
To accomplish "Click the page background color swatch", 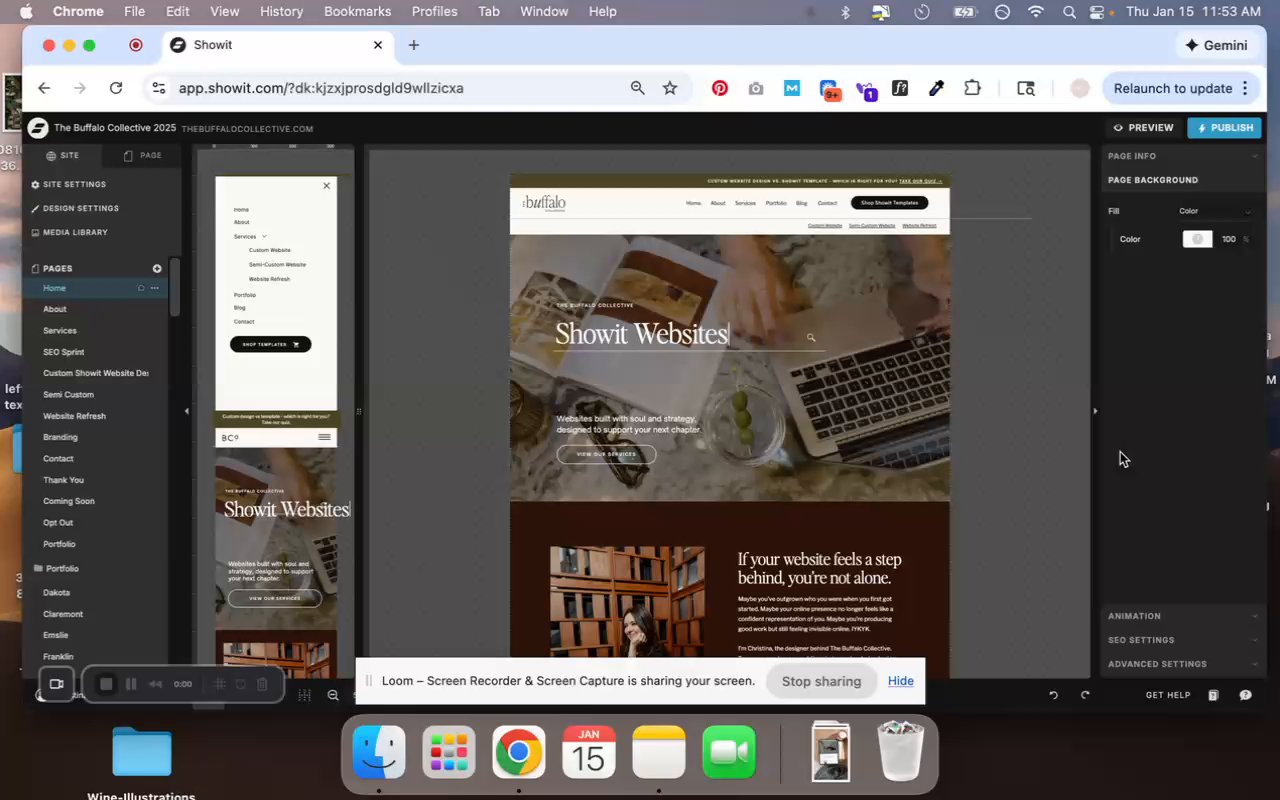I will (x=1197, y=239).
